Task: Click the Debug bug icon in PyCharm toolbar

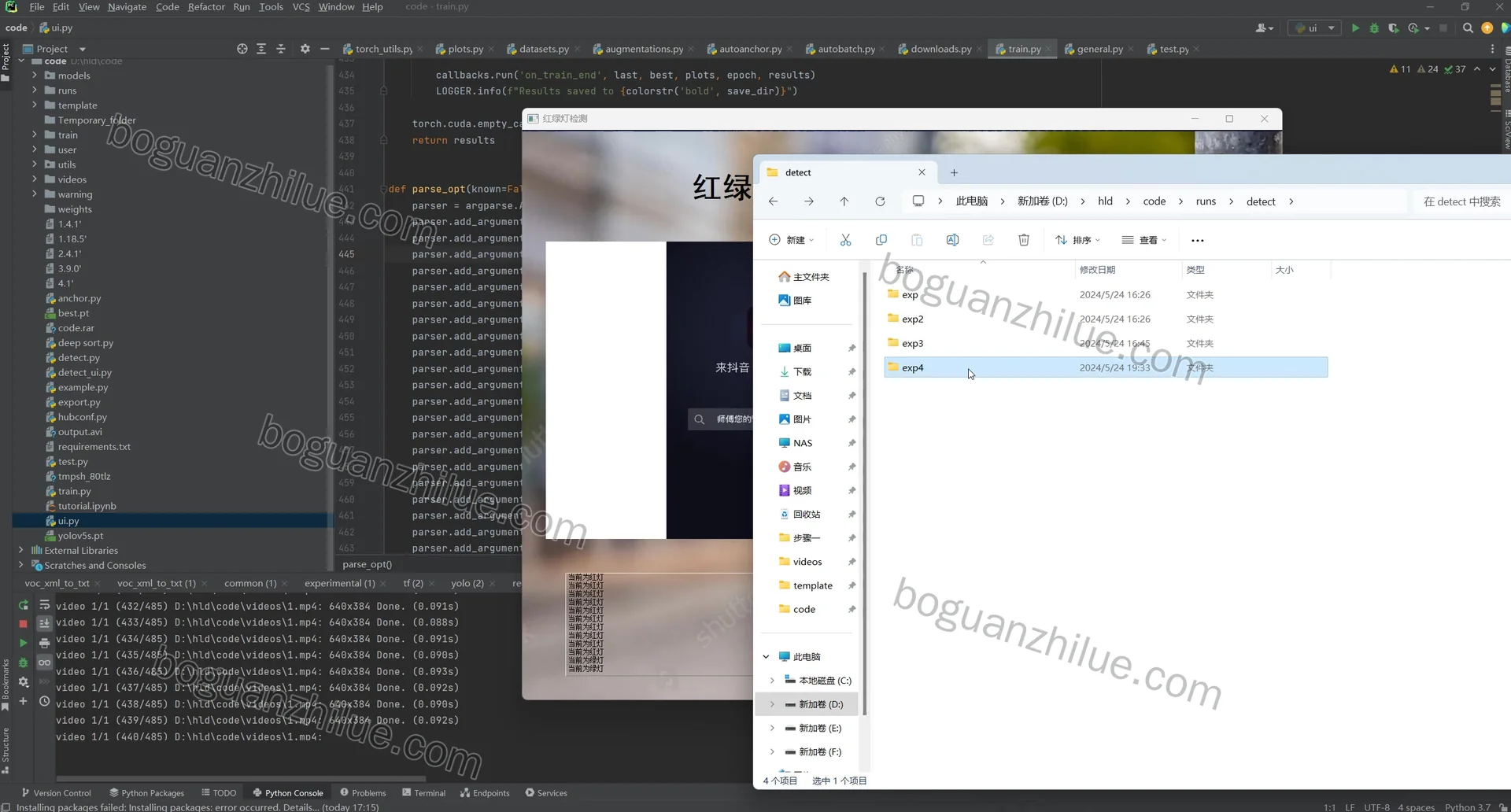Action: [x=1374, y=28]
